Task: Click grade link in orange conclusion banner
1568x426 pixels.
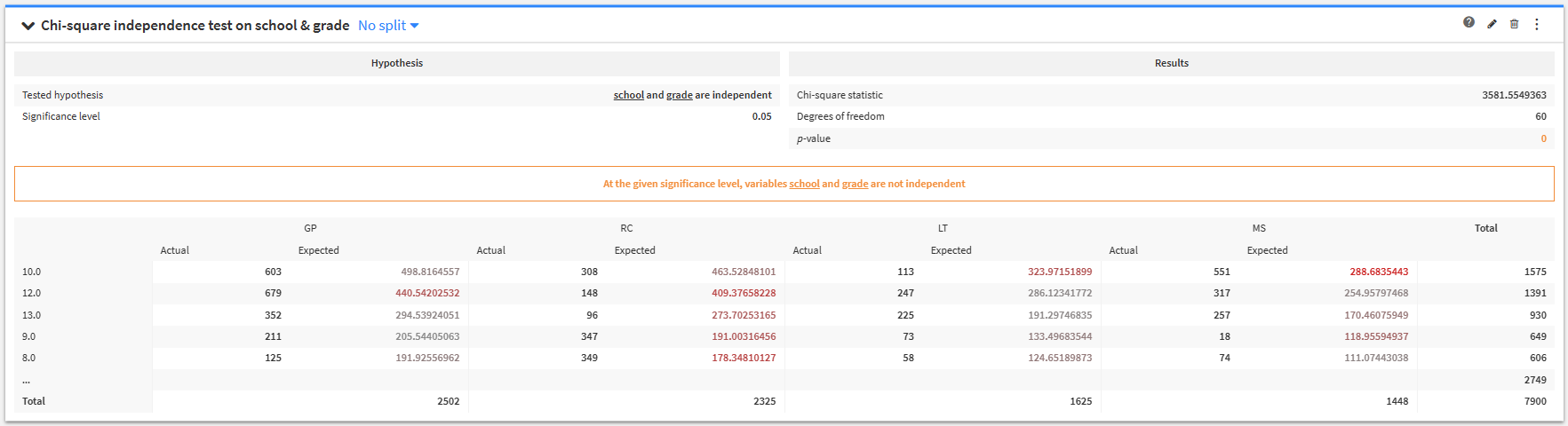Action: [855, 184]
